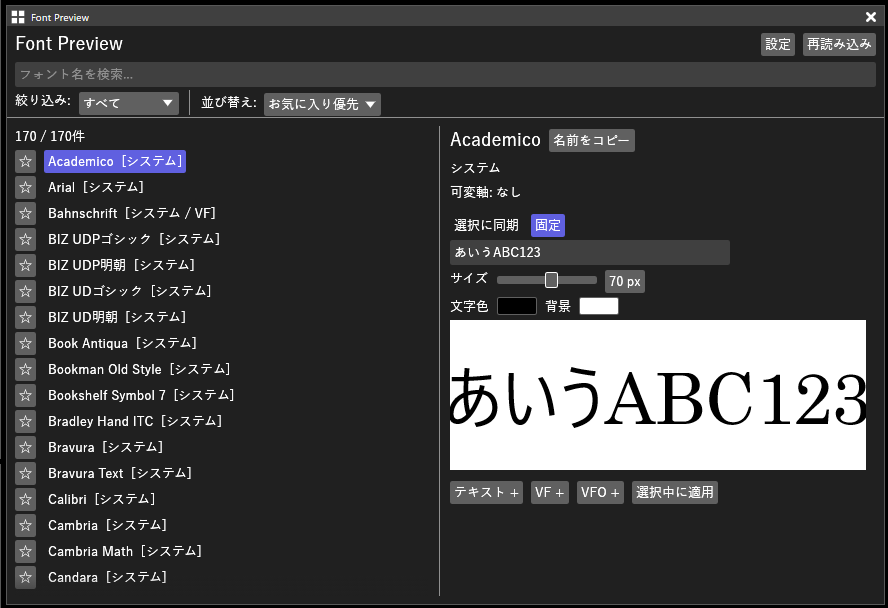The width and height of the screenshot is (888, 608).
Task: Click the star next to Bravura [システム]
Action: click(25, 448)
